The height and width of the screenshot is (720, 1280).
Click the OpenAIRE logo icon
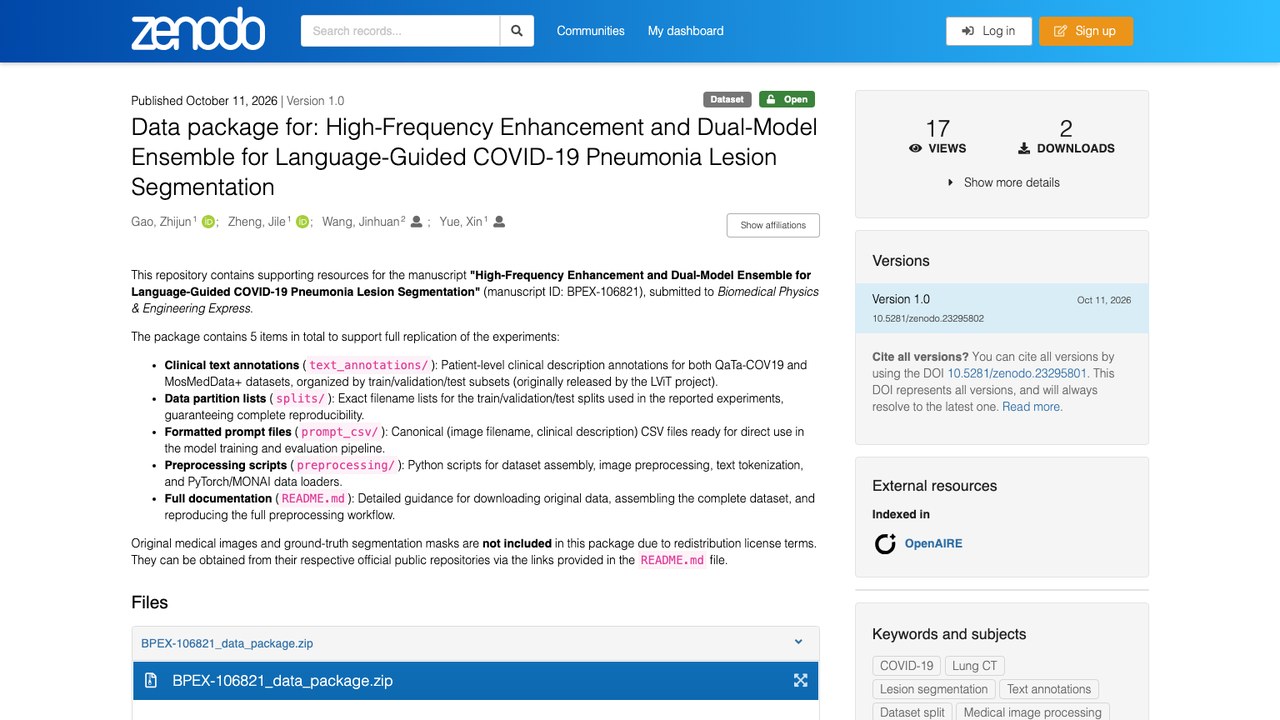pos(885,544)
